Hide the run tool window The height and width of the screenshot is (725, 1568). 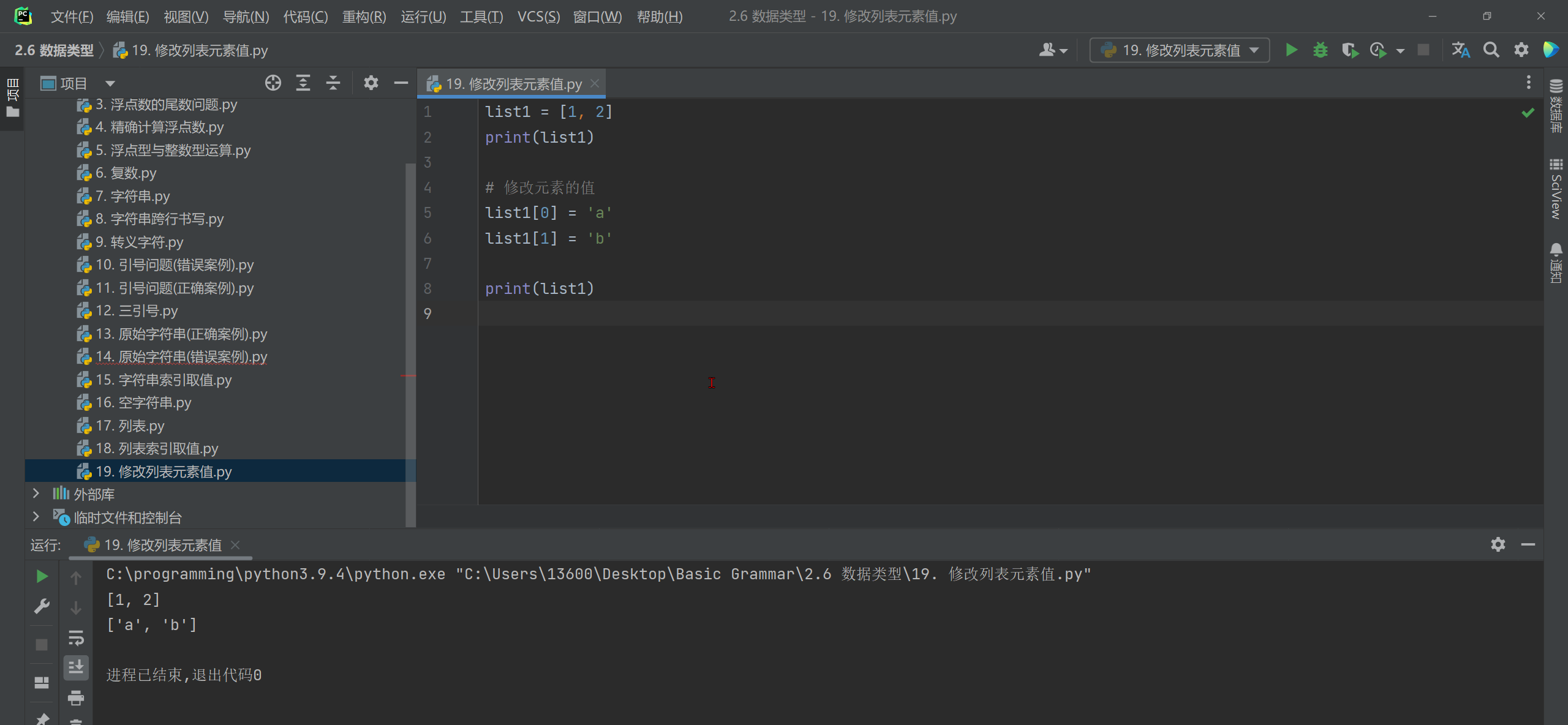(1528, 544)
